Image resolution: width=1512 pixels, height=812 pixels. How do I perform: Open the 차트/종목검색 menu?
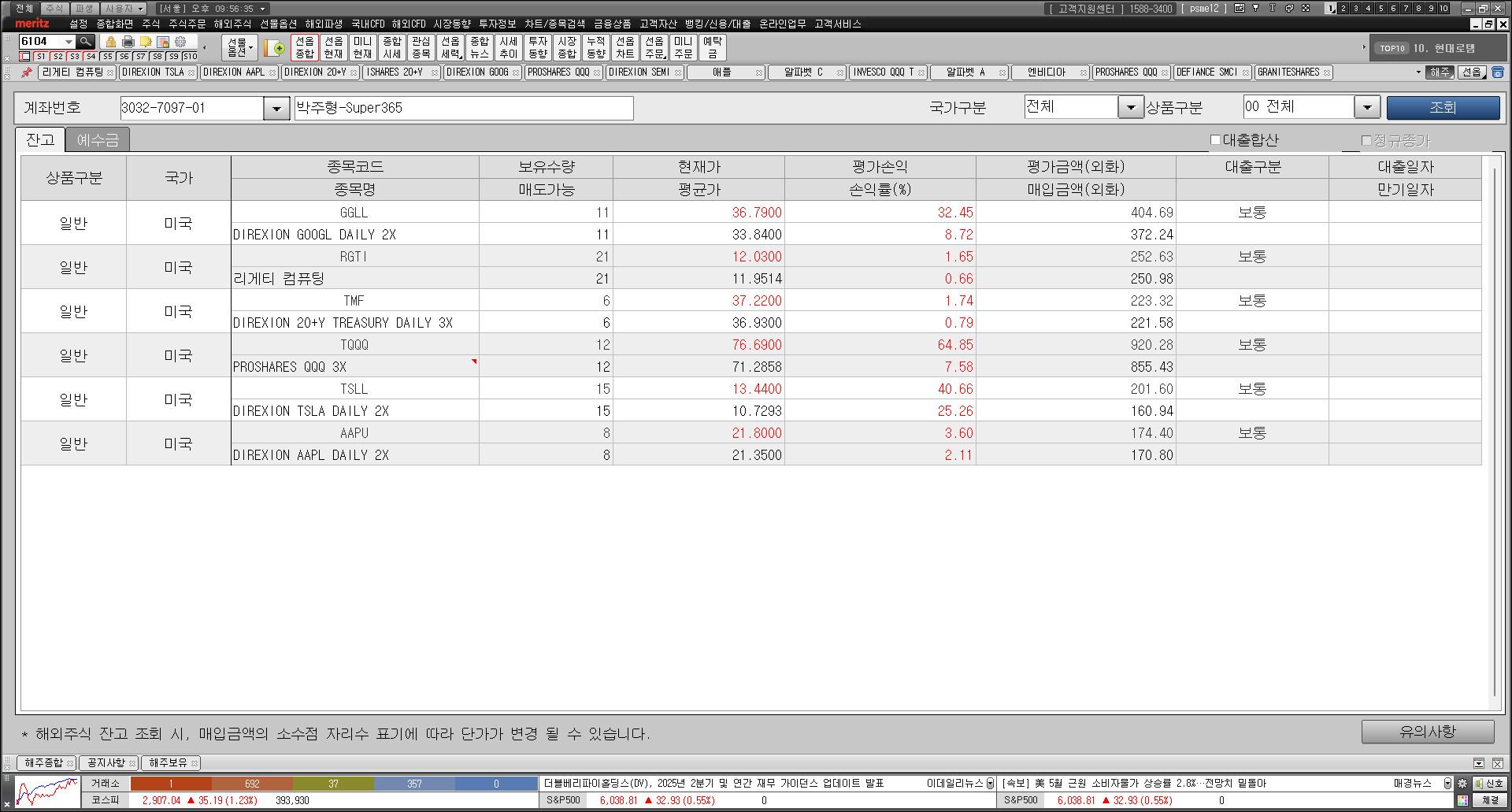[555, 24]
